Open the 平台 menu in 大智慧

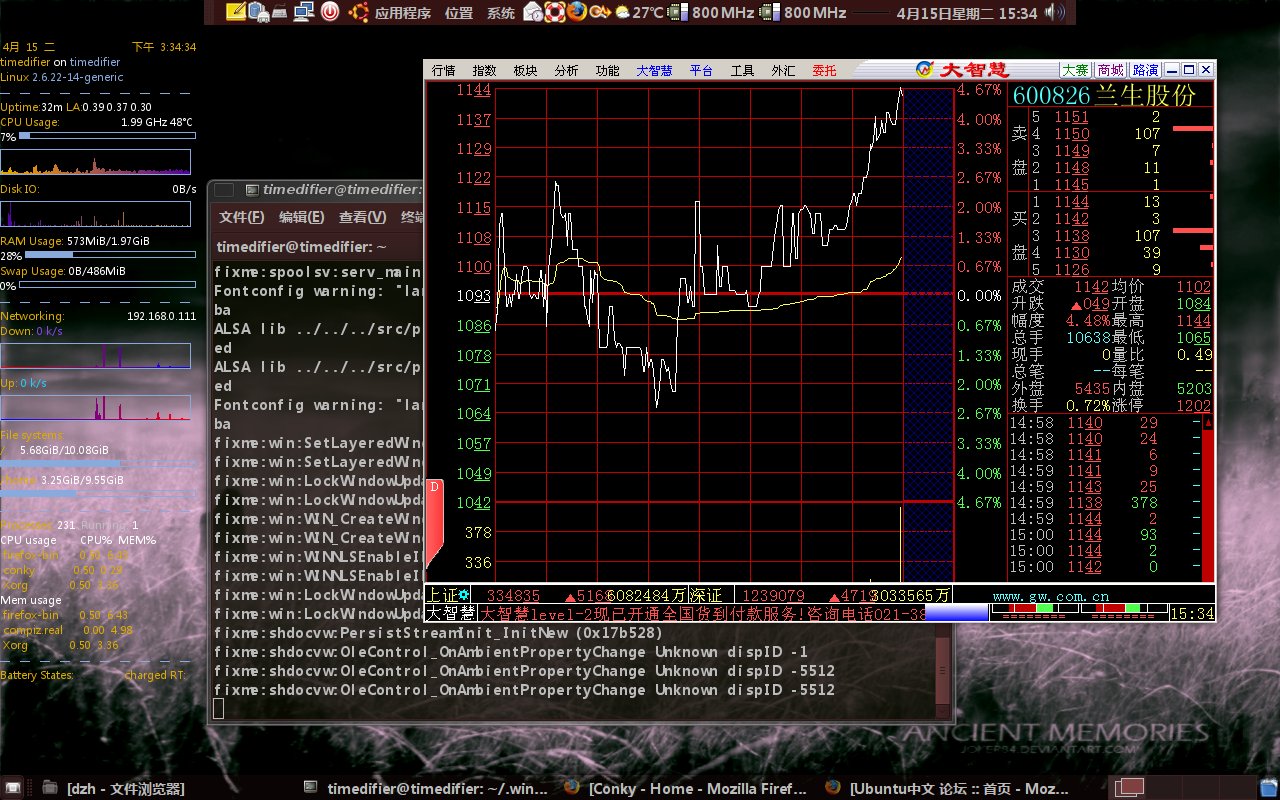point(701,70)
